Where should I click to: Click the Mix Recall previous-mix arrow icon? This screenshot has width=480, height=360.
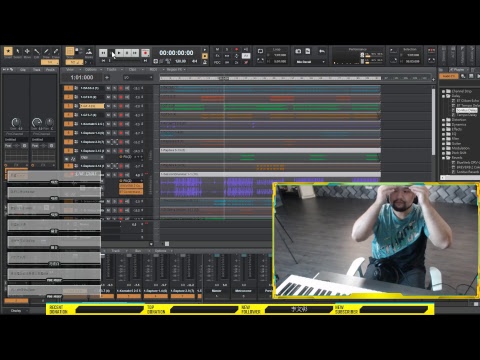pos(322,51)
